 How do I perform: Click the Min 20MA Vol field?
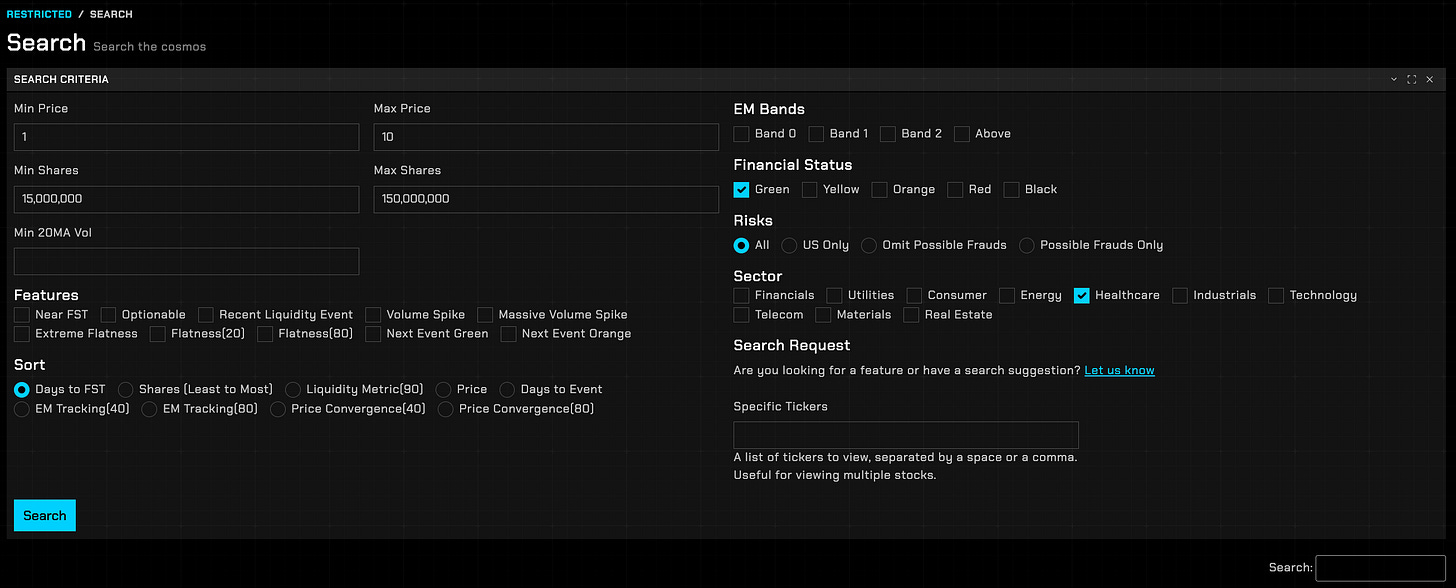tap(186, 261)
